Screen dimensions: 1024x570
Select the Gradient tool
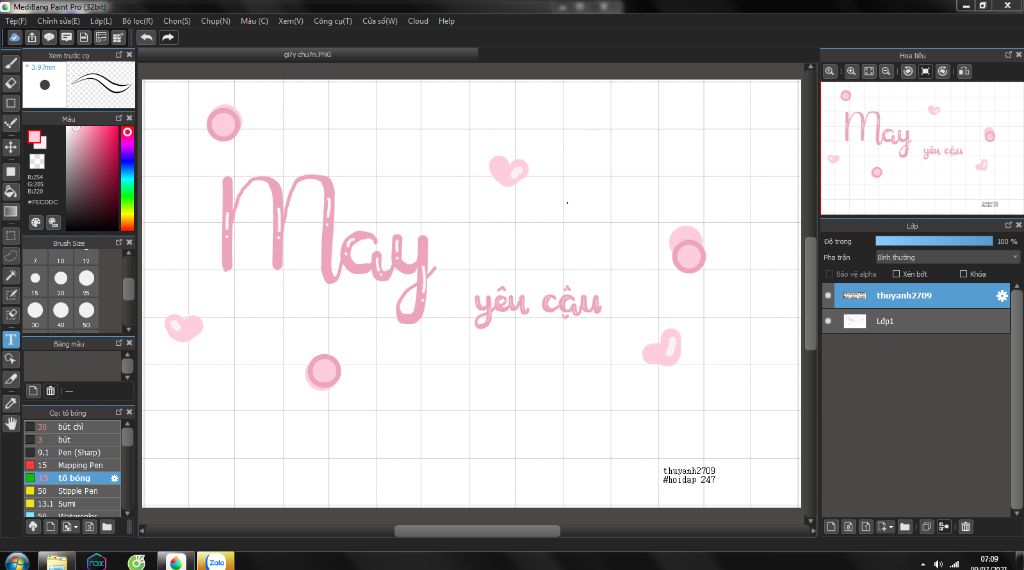(x=10, y=212)
